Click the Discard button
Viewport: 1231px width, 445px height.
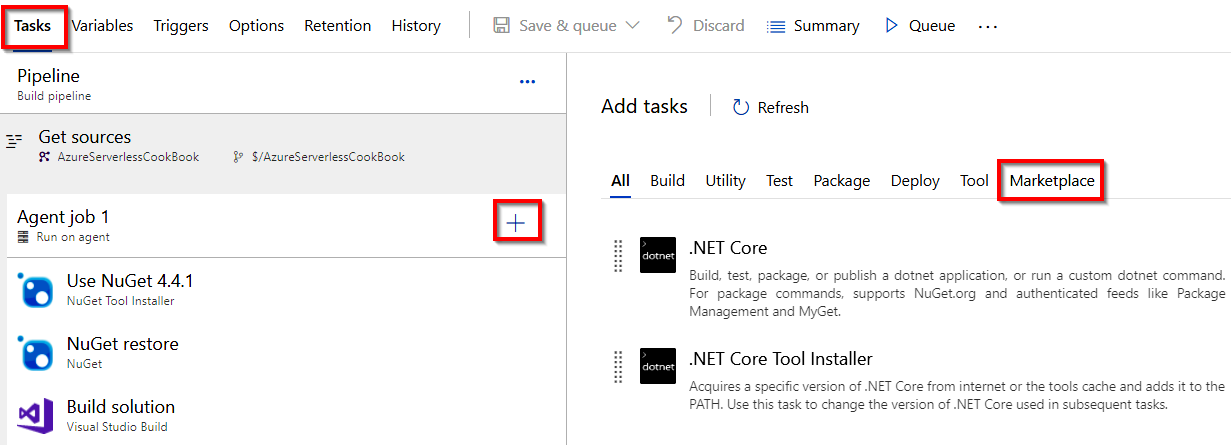pyautogui.click(x=705, y=26)
